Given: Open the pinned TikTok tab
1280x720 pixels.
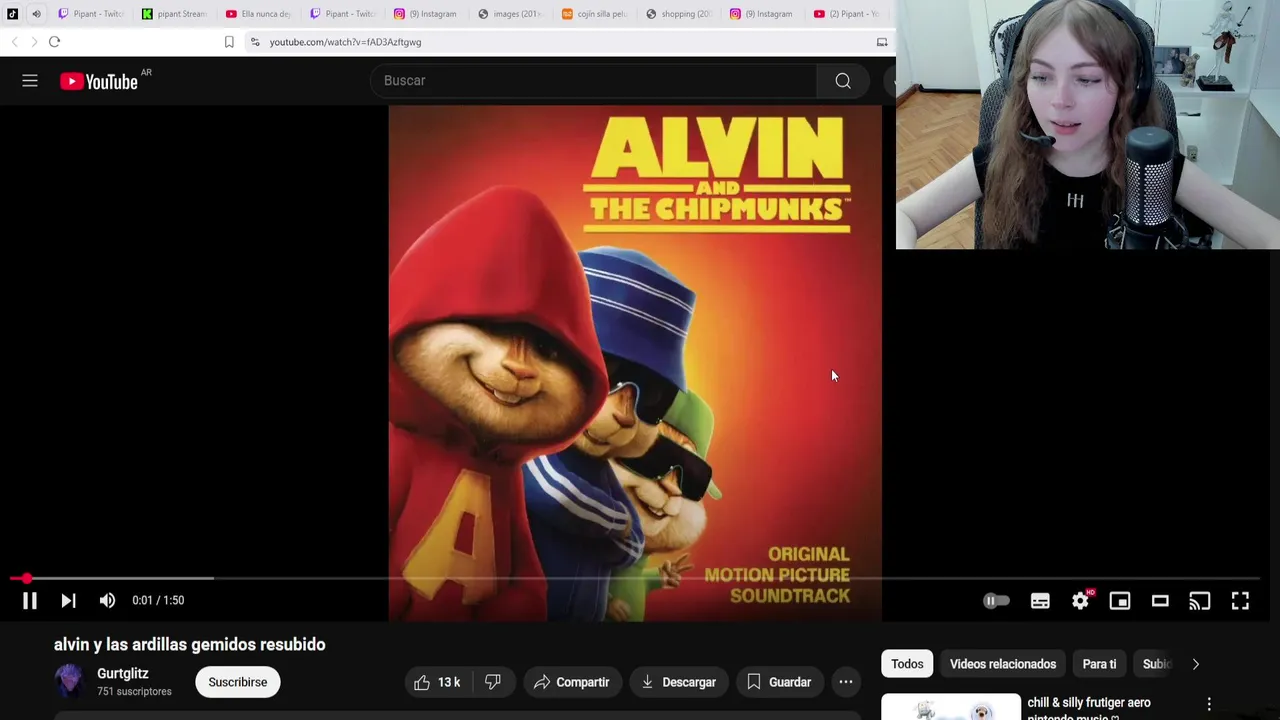Looking at the screenshot, I should 12,14.
